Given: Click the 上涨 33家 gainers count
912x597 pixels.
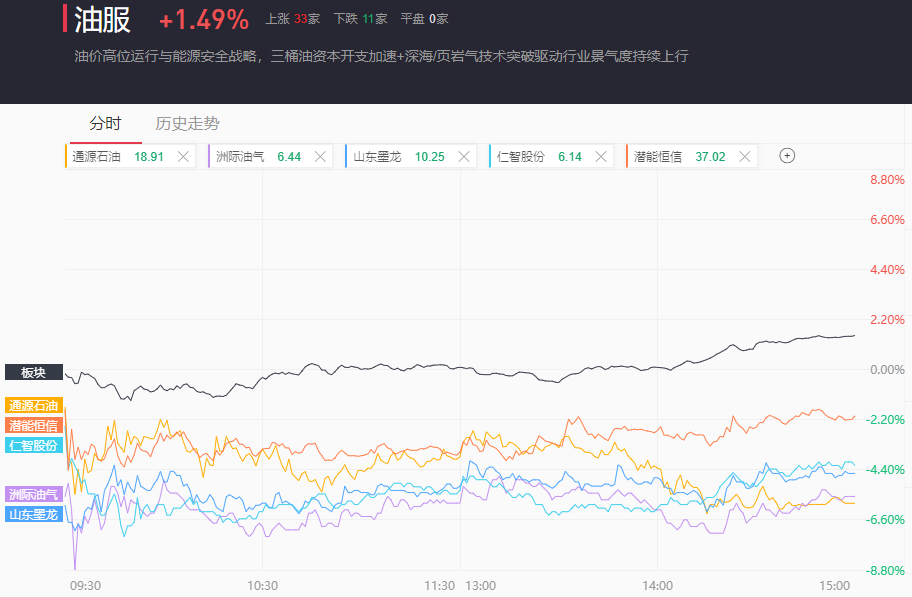Looking at the screenshot, I should pyautogui.click(x=292, y=19).
